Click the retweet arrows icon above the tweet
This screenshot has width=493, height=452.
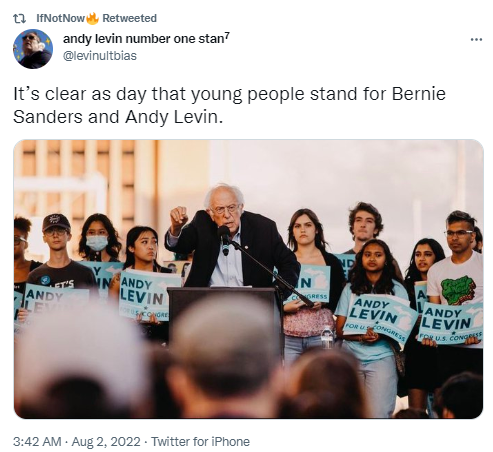coord(20,18)
